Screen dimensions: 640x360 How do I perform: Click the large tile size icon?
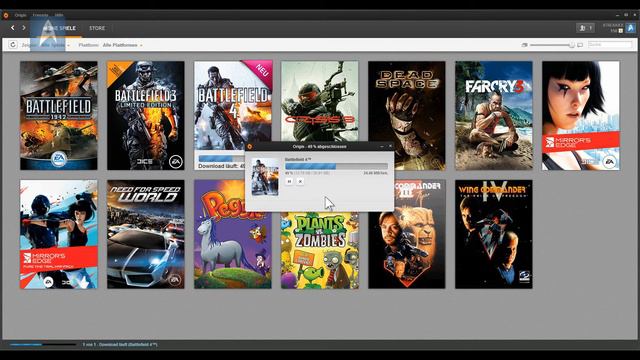[580, 45]
